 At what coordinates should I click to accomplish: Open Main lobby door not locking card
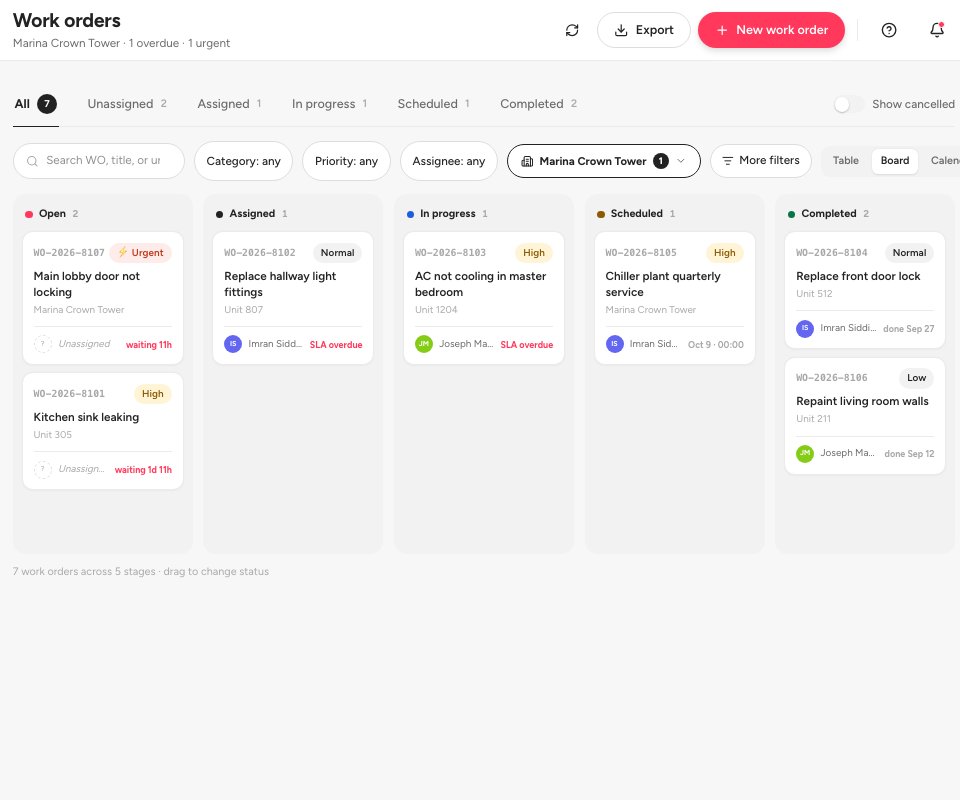(103, 298)
